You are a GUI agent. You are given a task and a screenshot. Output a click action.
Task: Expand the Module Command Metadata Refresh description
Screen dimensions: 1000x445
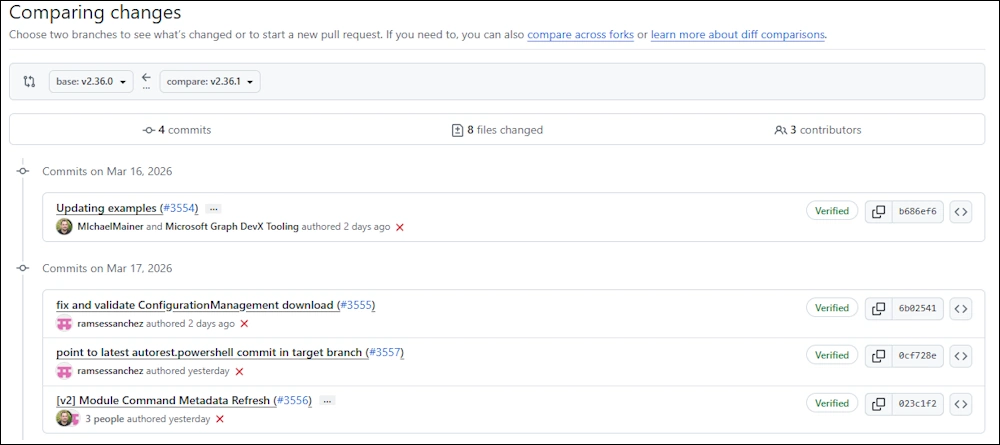pyautogui.click(x=328, y=401)
